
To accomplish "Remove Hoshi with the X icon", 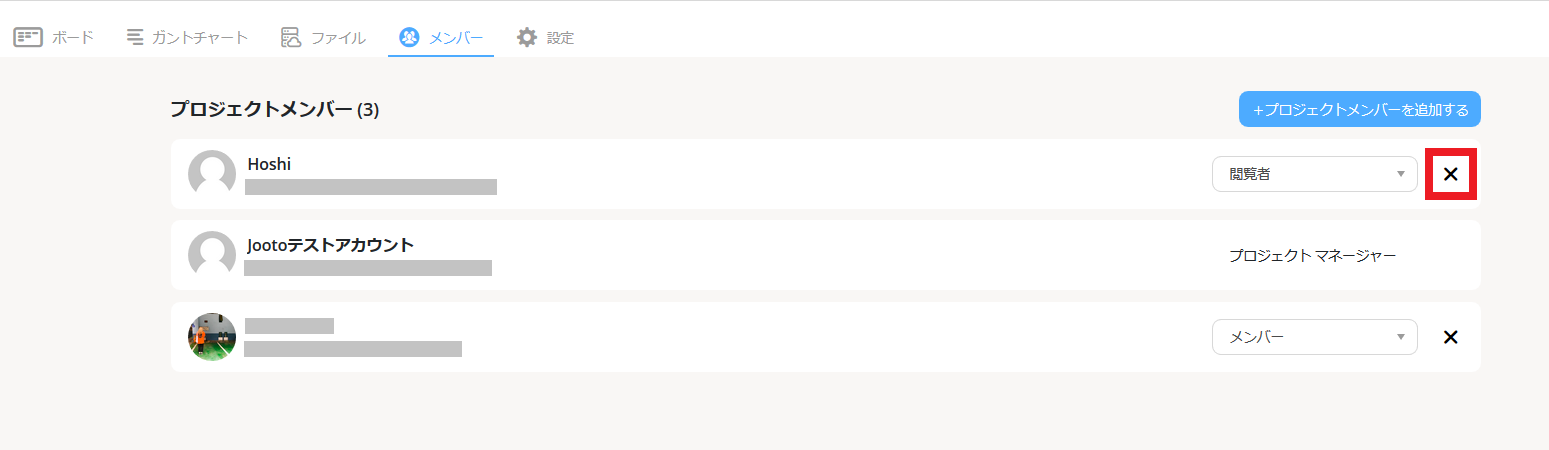I will click(x=1451, y=174).
